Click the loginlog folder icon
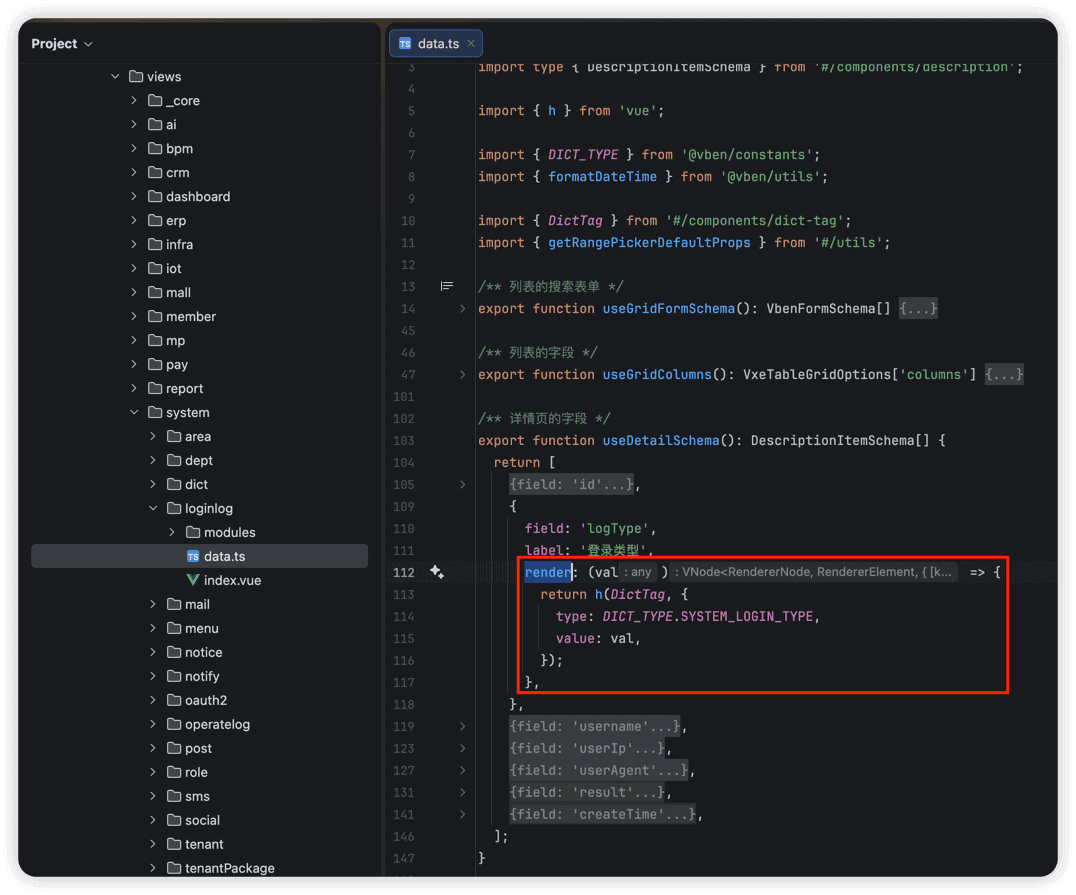 (x=174, y=509)
